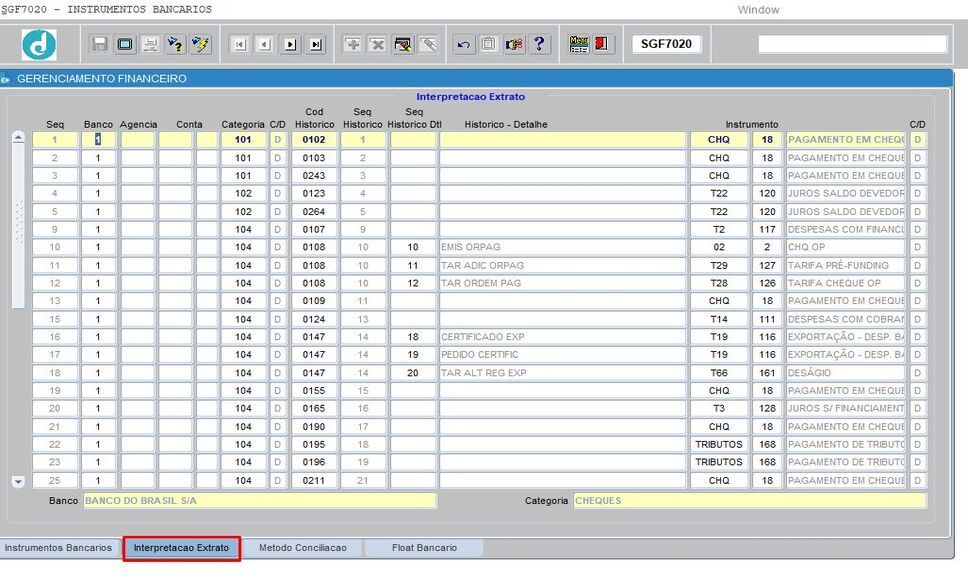Click instrument number cell '128'
The image size is (968, 577).
click(767, 409)
